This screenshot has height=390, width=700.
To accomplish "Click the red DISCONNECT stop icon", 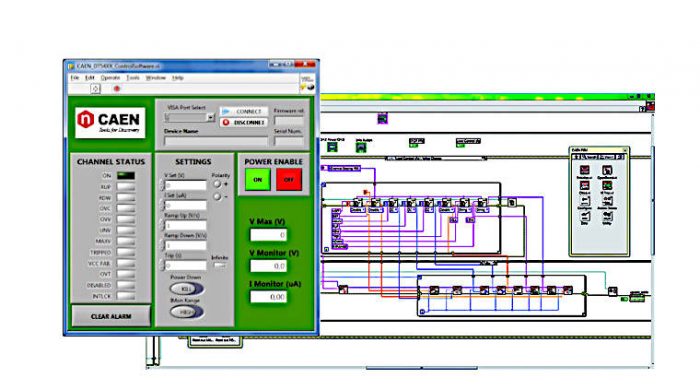I will [226, 122].
